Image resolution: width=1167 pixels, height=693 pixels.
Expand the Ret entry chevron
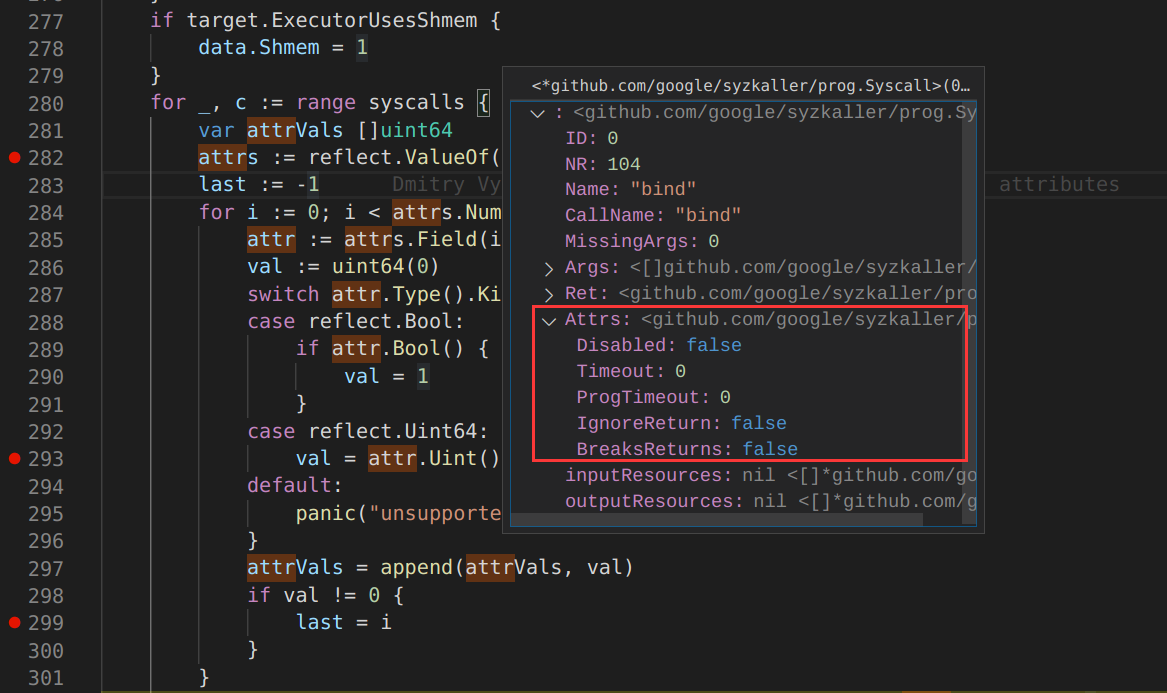point(549,294)
